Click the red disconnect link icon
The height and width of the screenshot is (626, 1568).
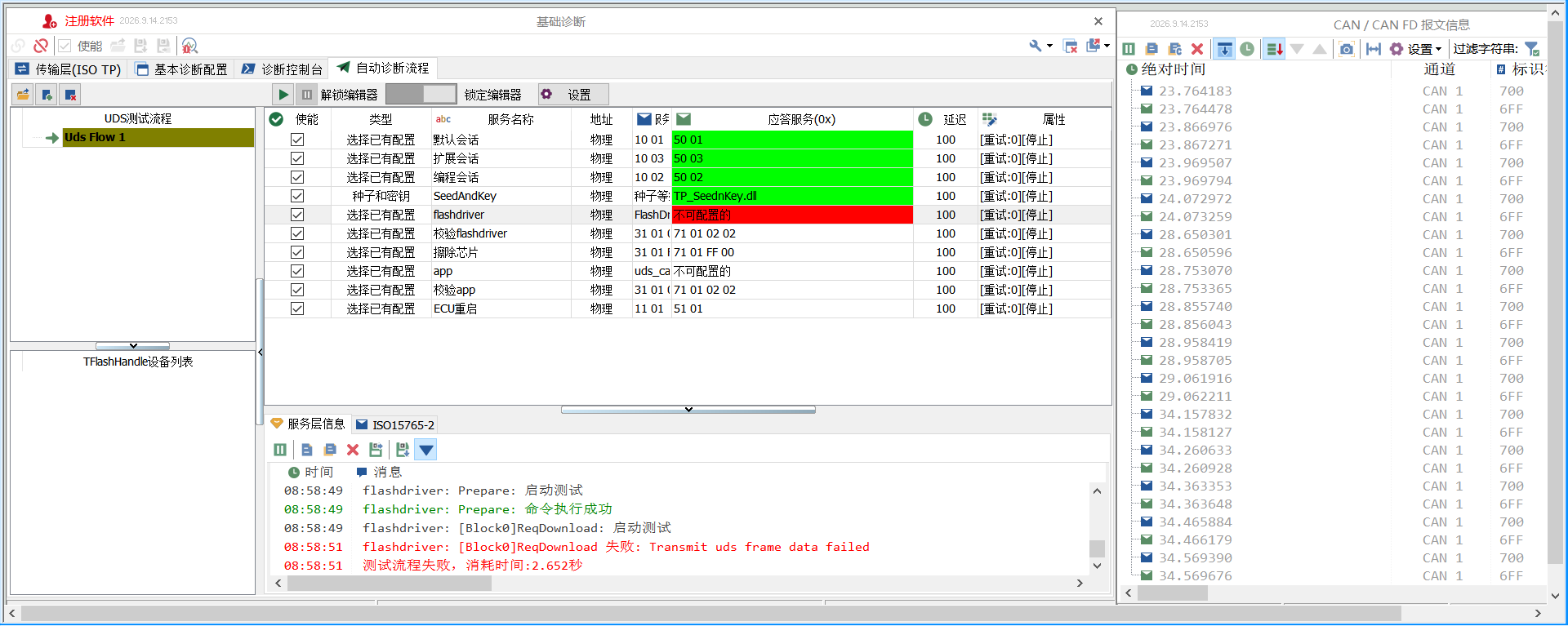pos(41,46)
